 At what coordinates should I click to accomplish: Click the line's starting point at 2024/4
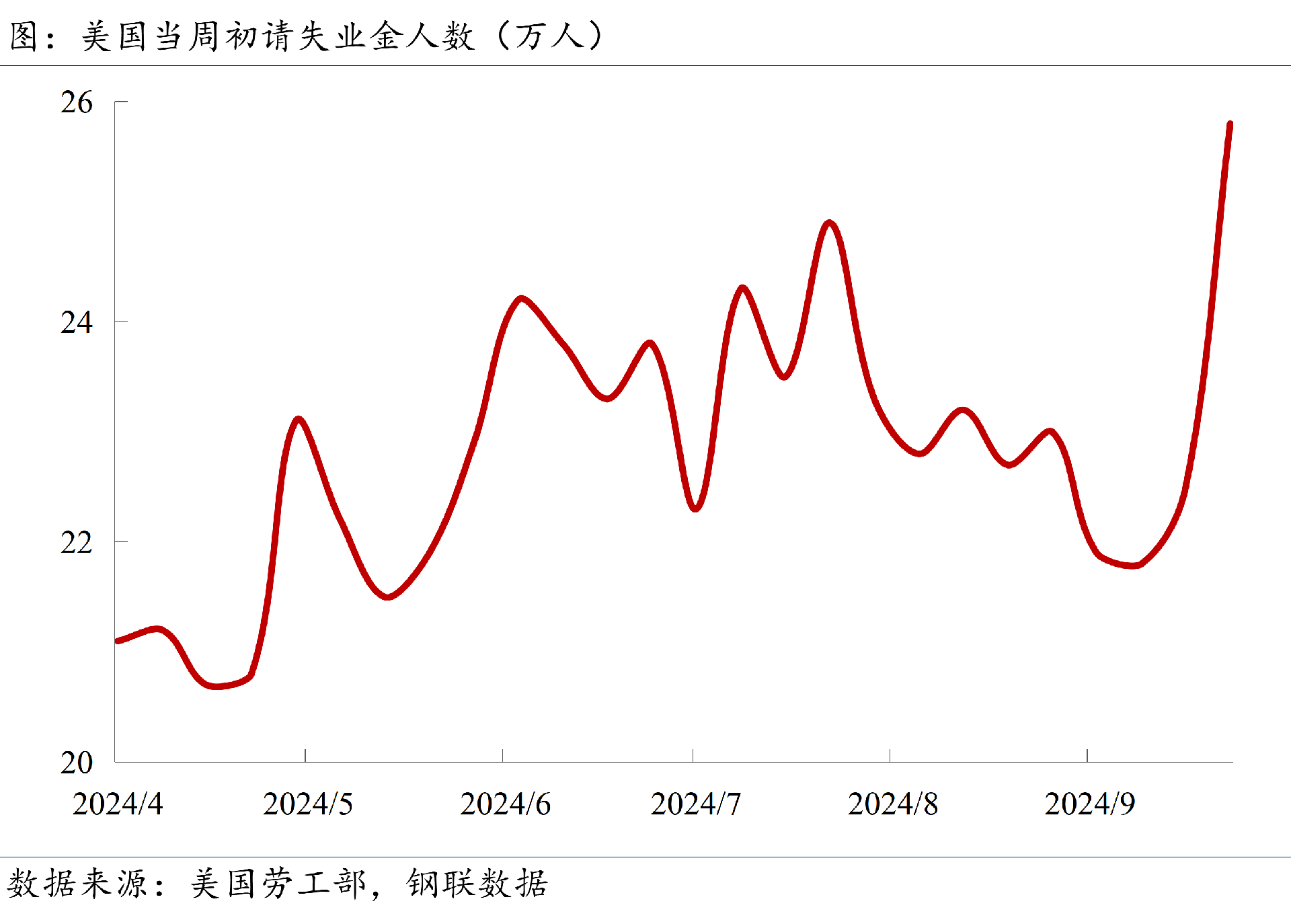pos(118,641)
